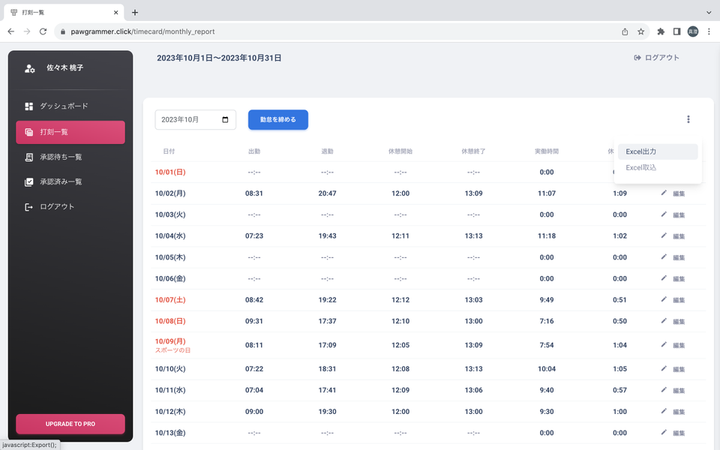Reload the page with refresh icon

[x=43, y=32]
